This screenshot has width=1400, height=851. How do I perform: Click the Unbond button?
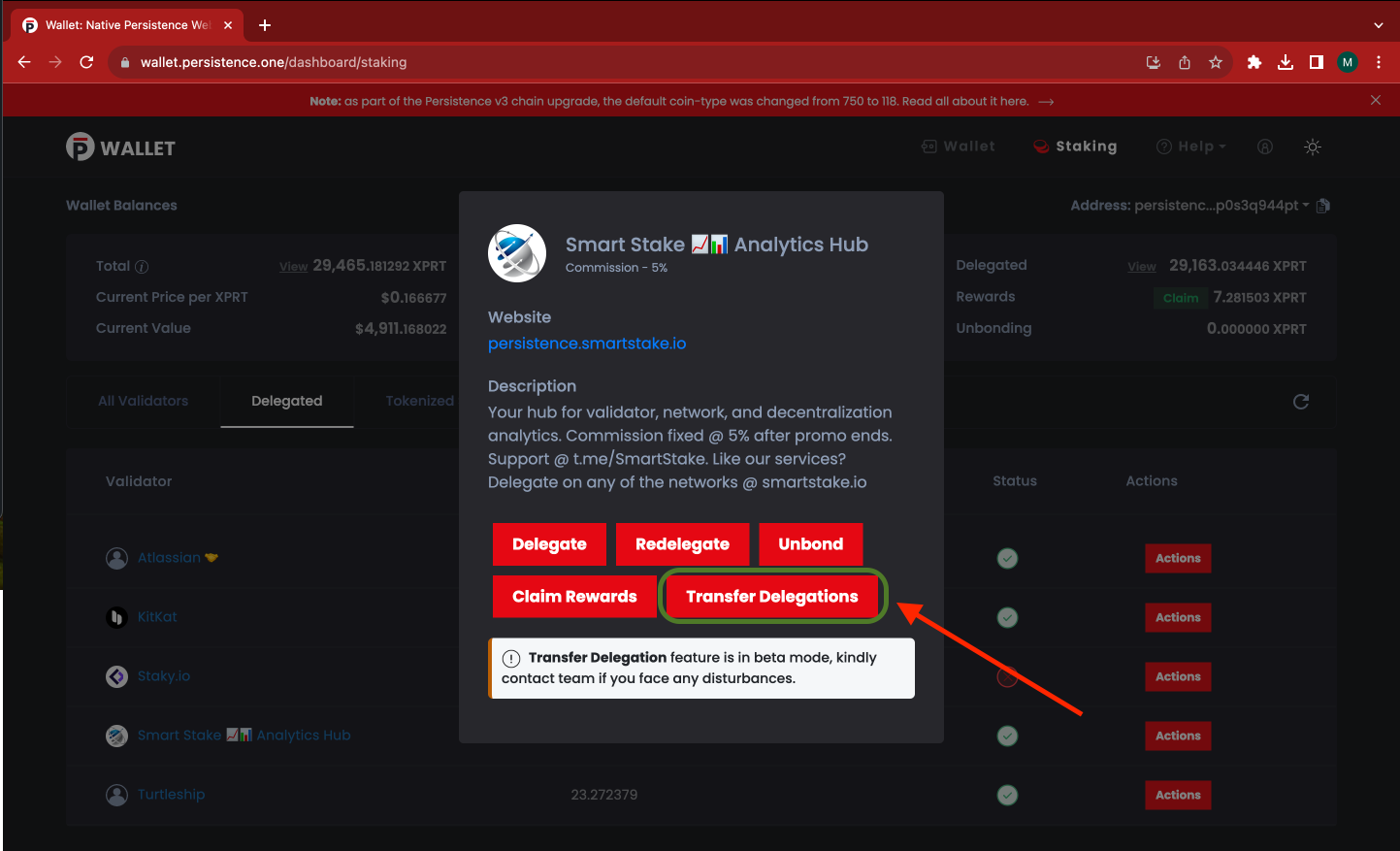point(810,544)
